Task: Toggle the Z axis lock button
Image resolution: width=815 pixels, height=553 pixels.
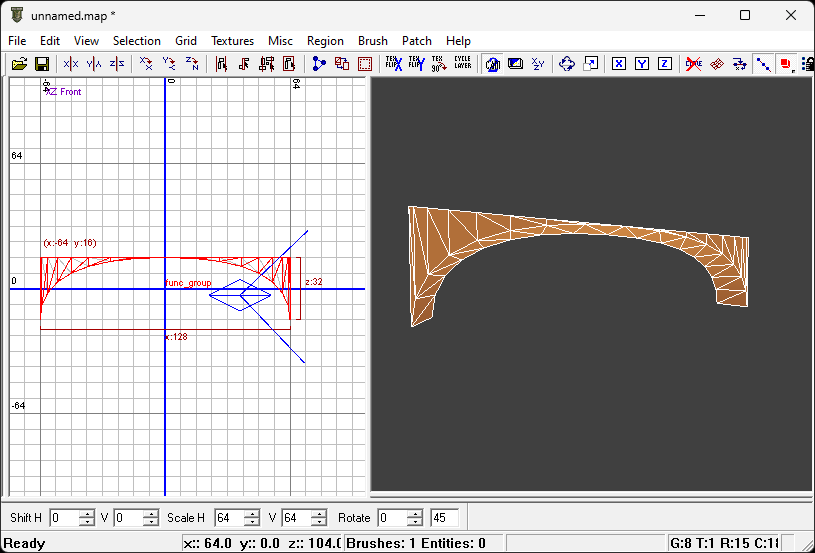Action: pos(664,64)
